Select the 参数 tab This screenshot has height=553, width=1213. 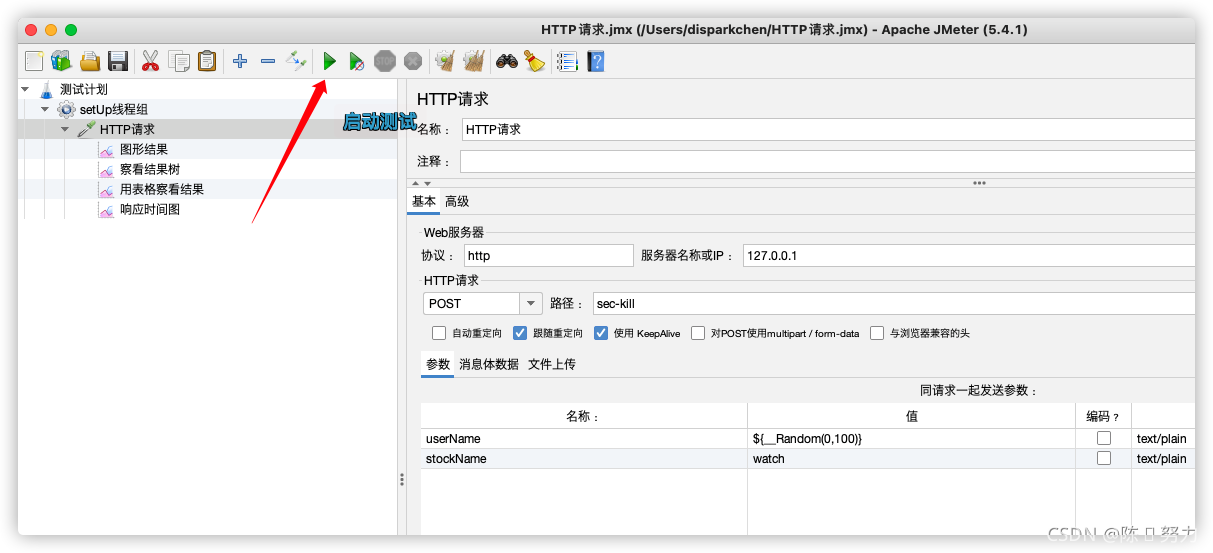point(438,364)
